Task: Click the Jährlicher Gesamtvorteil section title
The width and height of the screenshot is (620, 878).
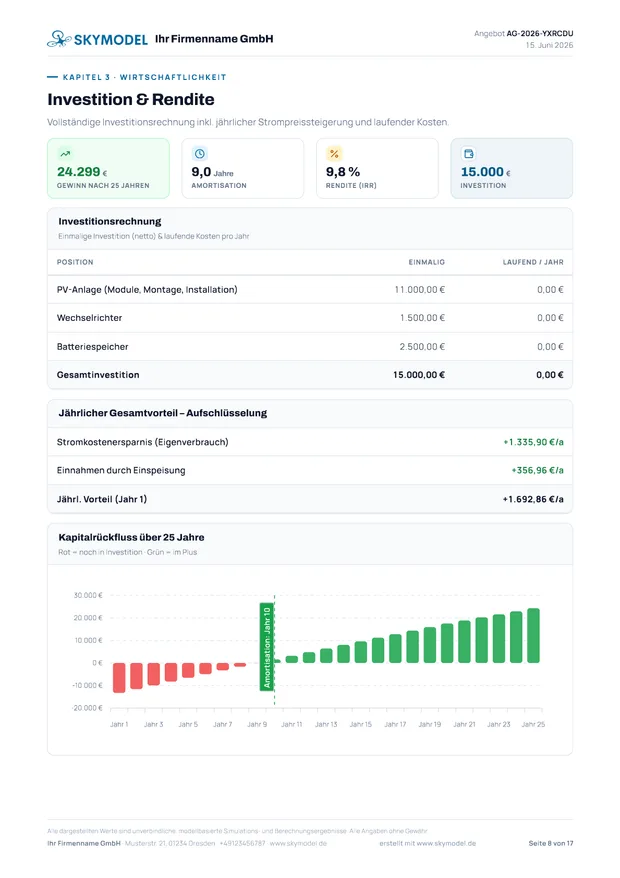Action: [x=162, y=413]
